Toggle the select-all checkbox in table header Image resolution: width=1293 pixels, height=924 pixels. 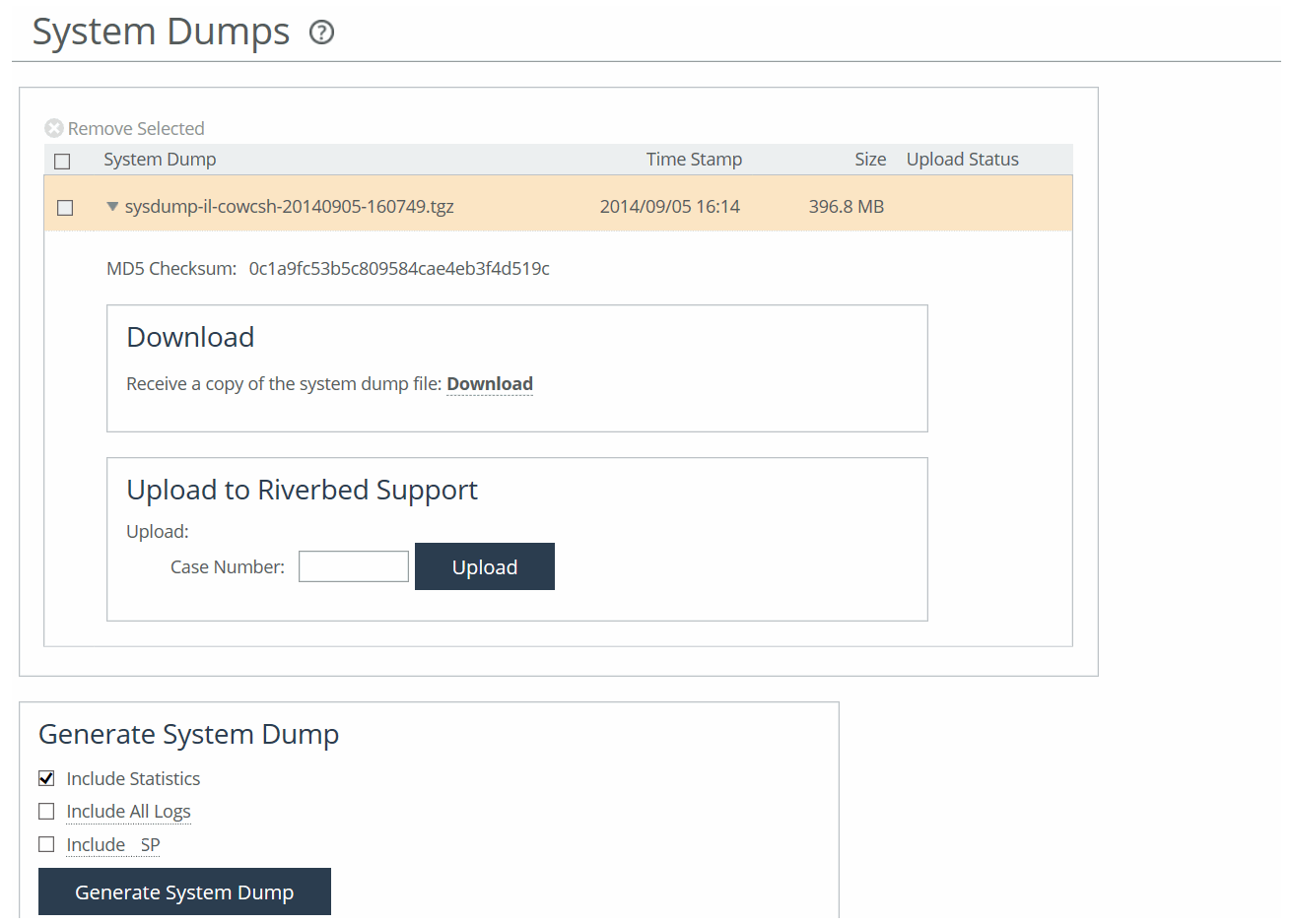point(62,161)
